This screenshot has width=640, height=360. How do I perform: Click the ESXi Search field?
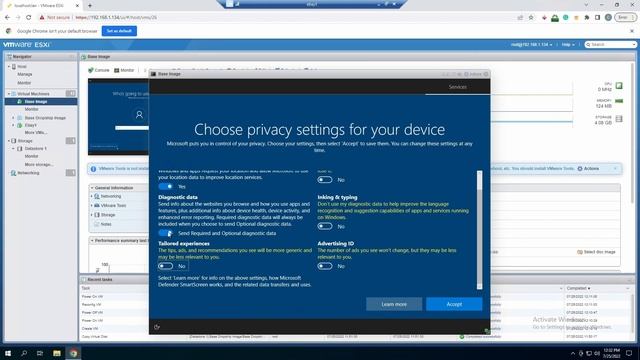click(611, 44)
